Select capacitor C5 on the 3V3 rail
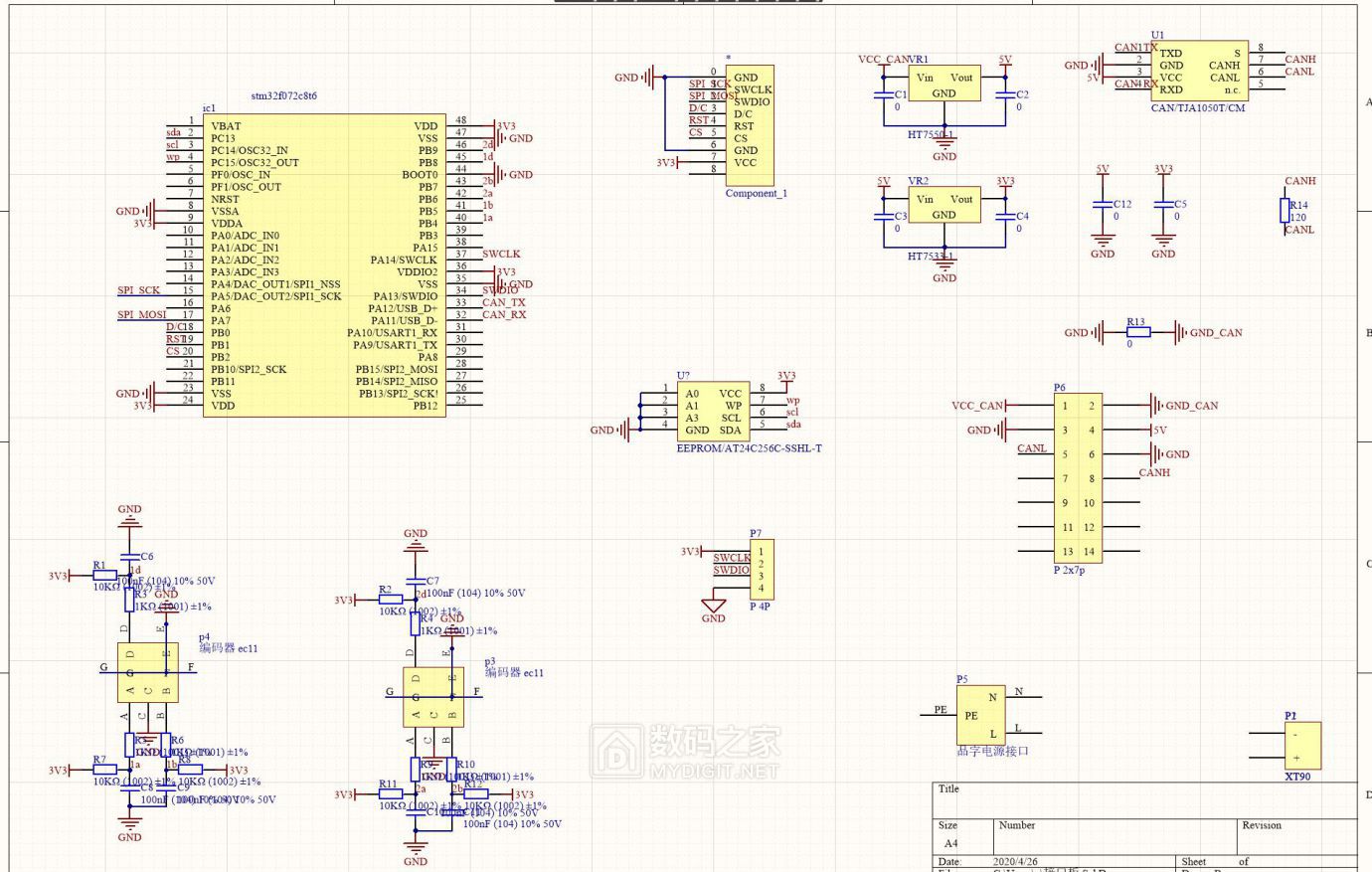Image resolution: width=1372 pixels, height=872 pixels. pos(1163,204)
